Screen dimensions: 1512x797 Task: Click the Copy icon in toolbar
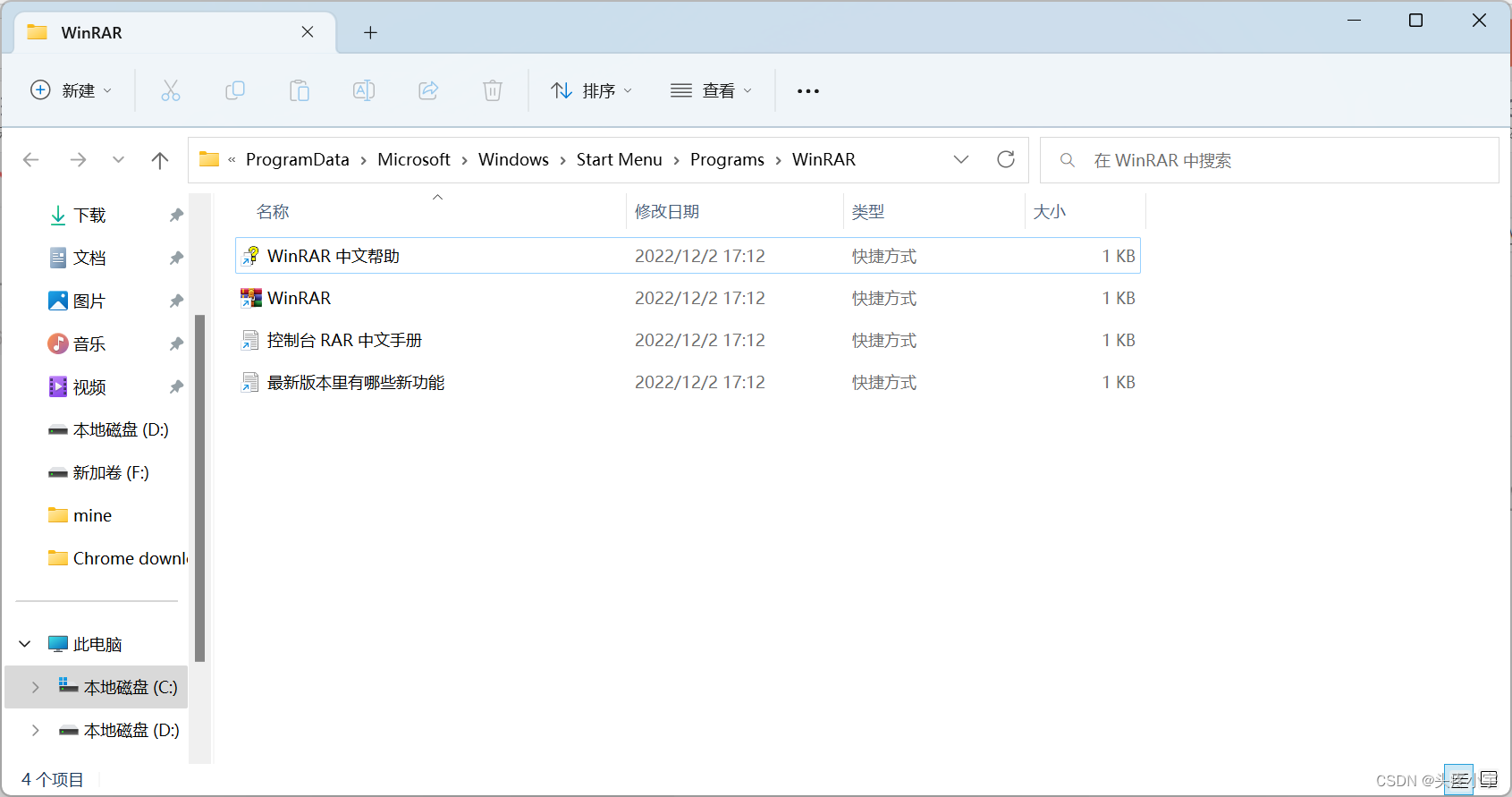point(235,90)
